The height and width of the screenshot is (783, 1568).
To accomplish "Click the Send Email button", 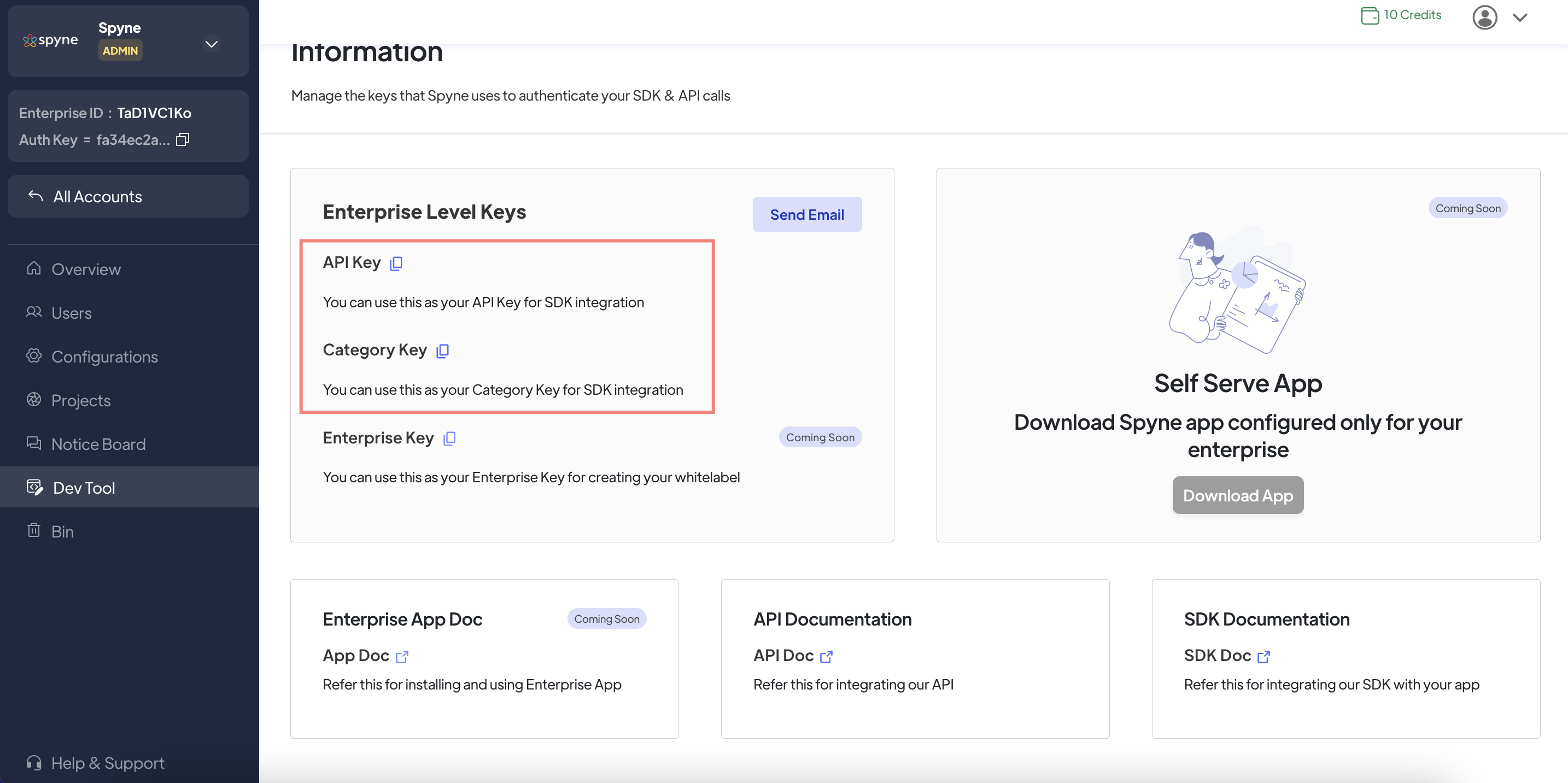I will click(806, 214).
